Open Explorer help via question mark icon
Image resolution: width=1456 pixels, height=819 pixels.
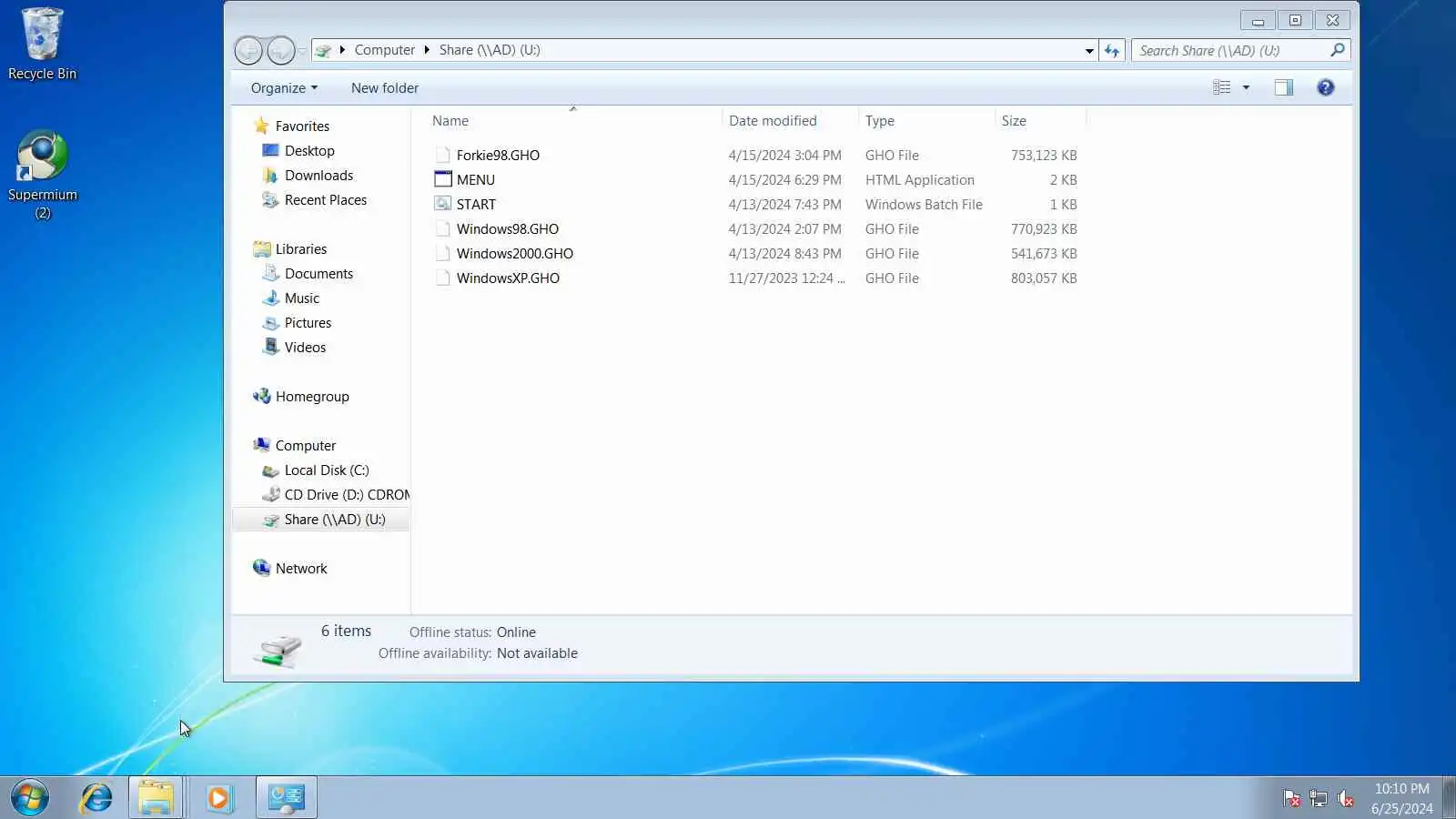(1325, 87)
